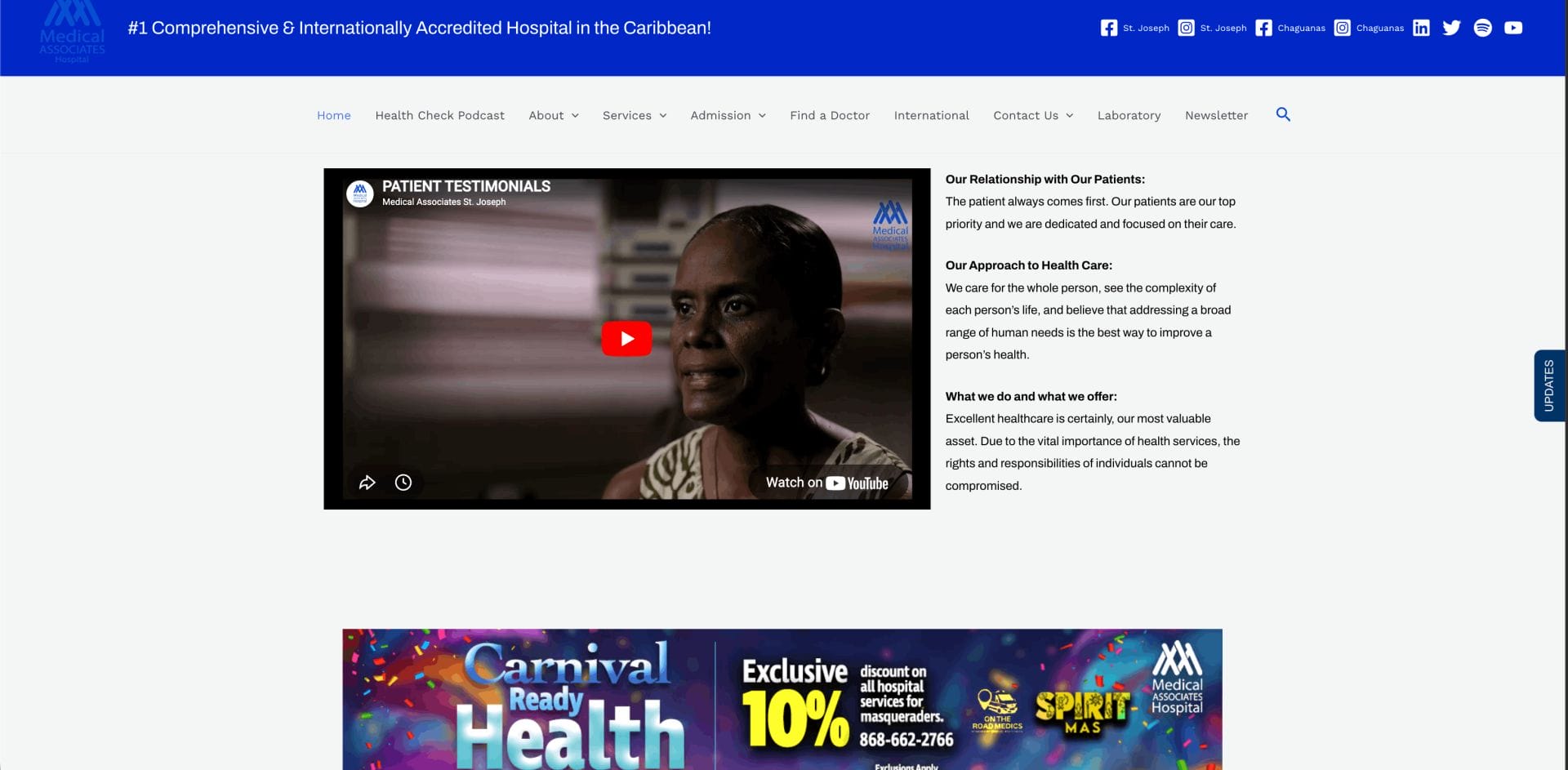
Task: Open the UPDATES side tab
Action: coord(1548,385)
